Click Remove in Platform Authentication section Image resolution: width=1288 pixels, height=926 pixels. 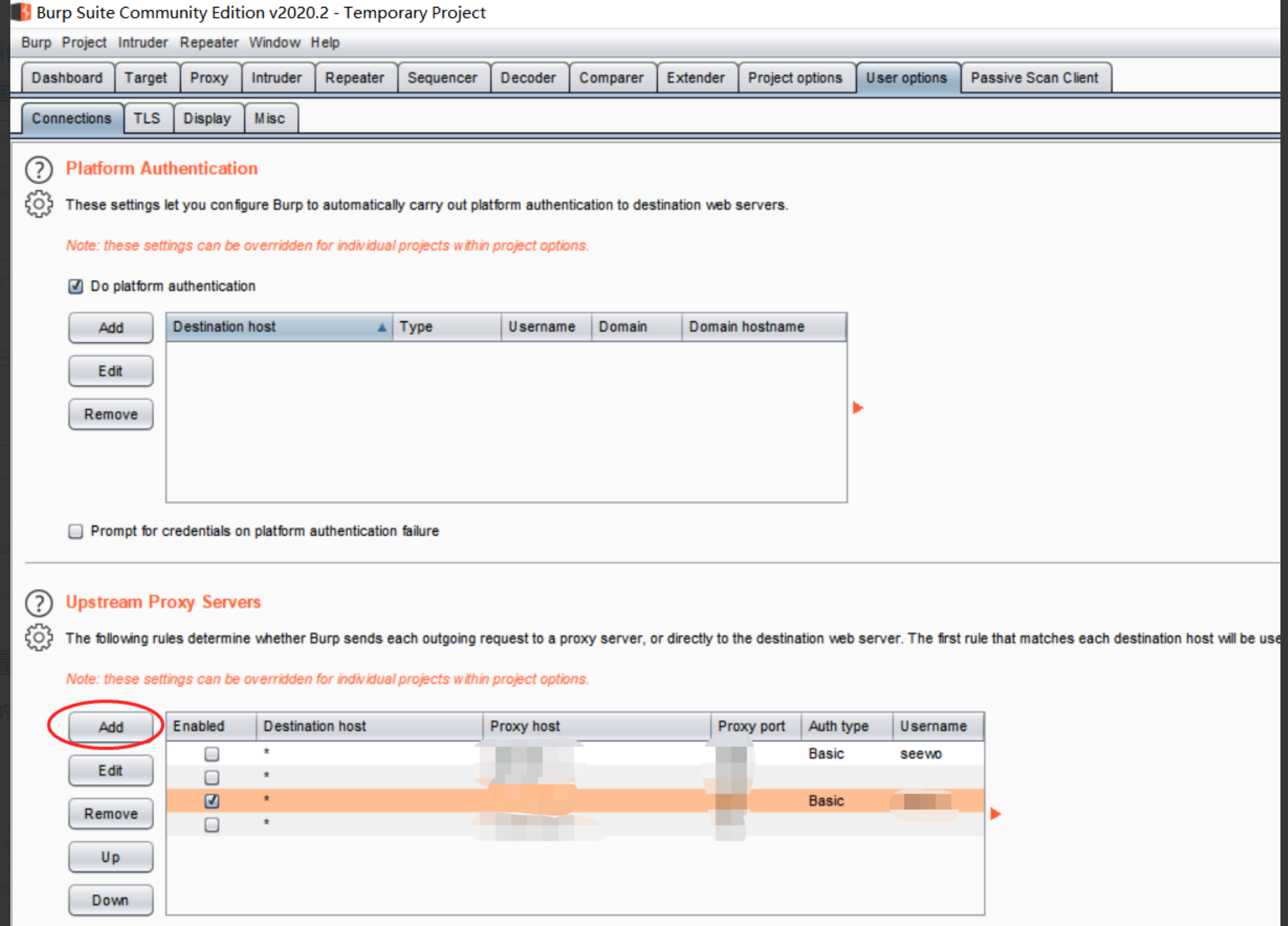(111, 415)
